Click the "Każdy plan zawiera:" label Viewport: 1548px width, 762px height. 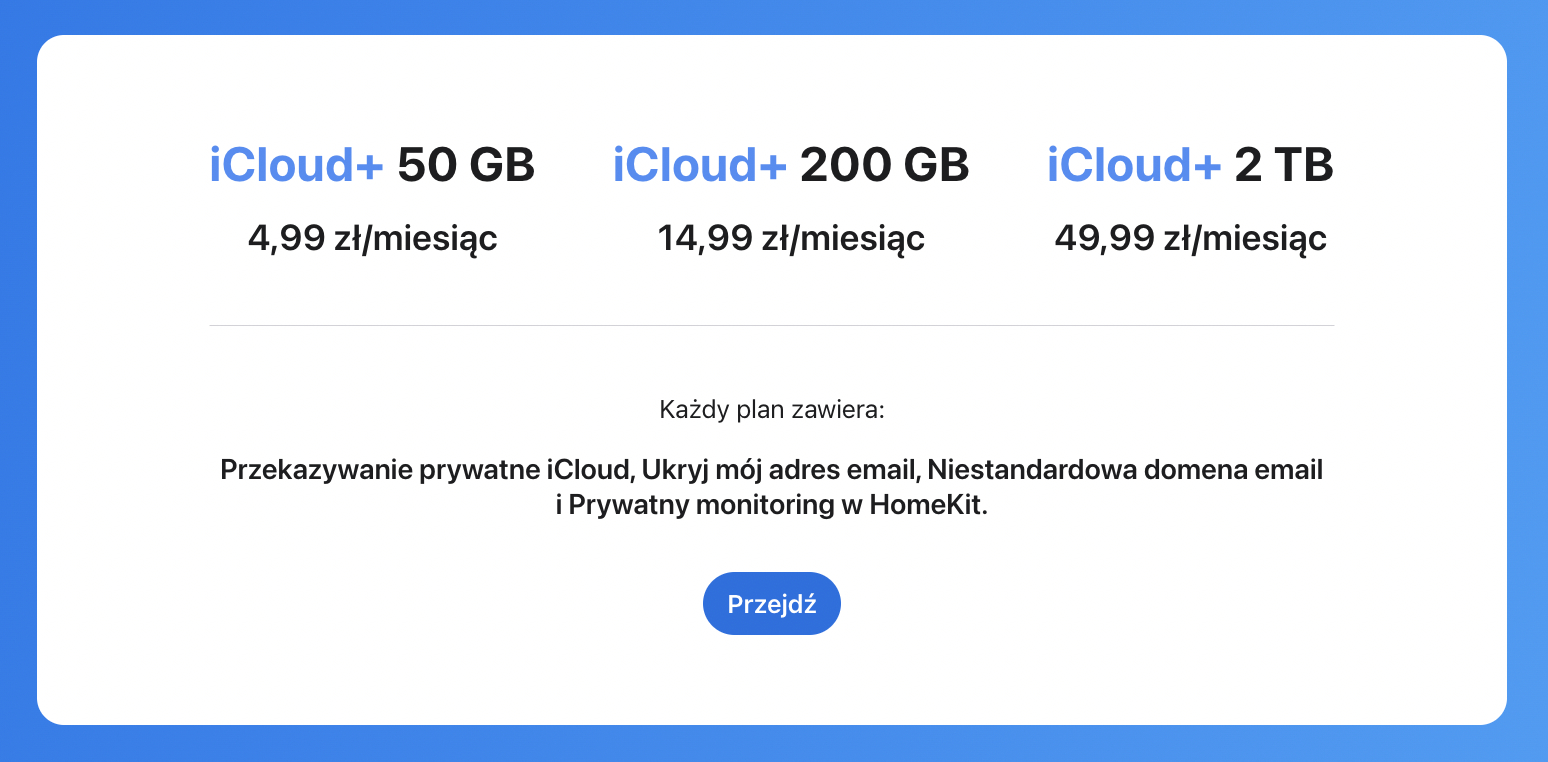[x=771, y=410]
